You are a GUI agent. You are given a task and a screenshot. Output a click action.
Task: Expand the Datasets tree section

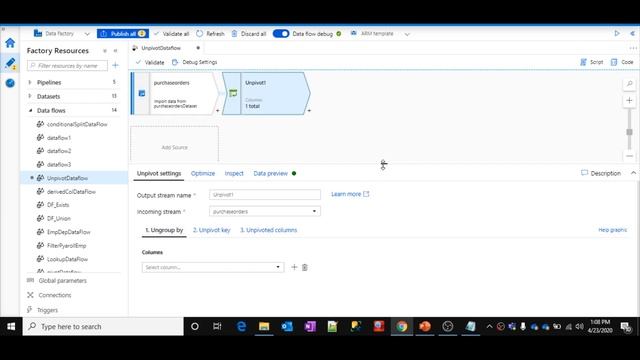(30, 96)
